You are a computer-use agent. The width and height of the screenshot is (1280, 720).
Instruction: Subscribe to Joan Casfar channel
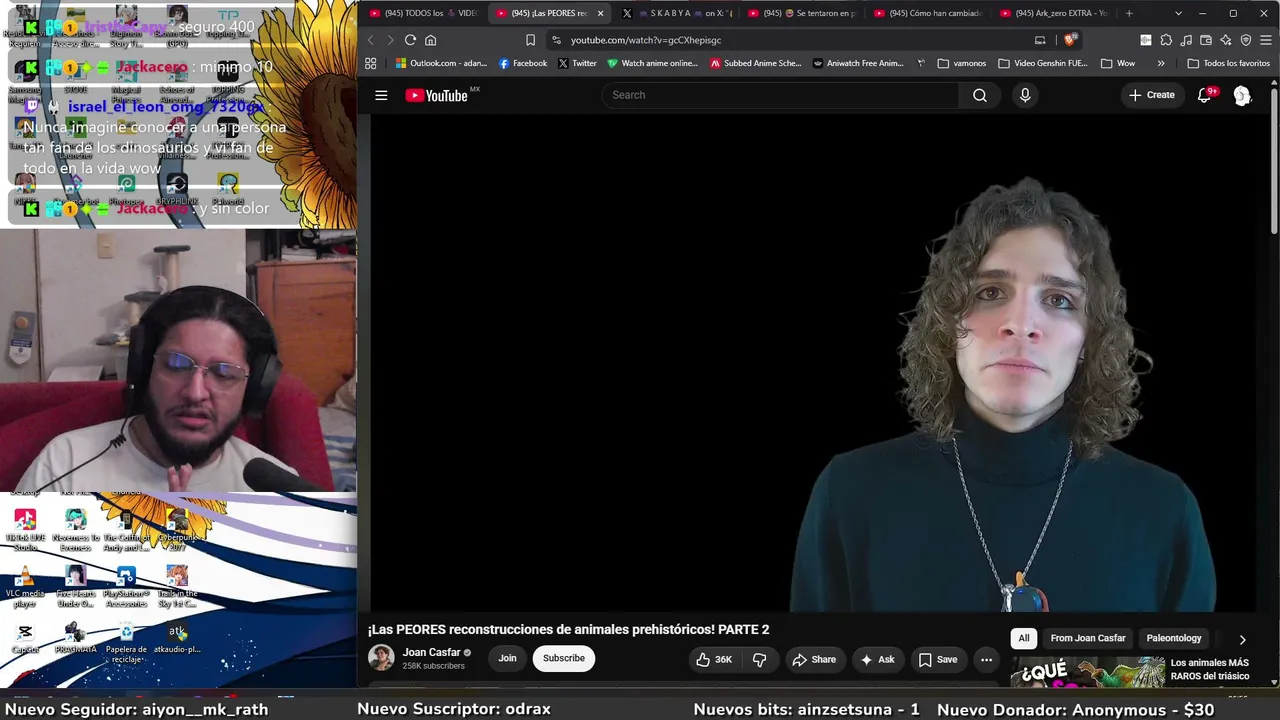point(564,658)
